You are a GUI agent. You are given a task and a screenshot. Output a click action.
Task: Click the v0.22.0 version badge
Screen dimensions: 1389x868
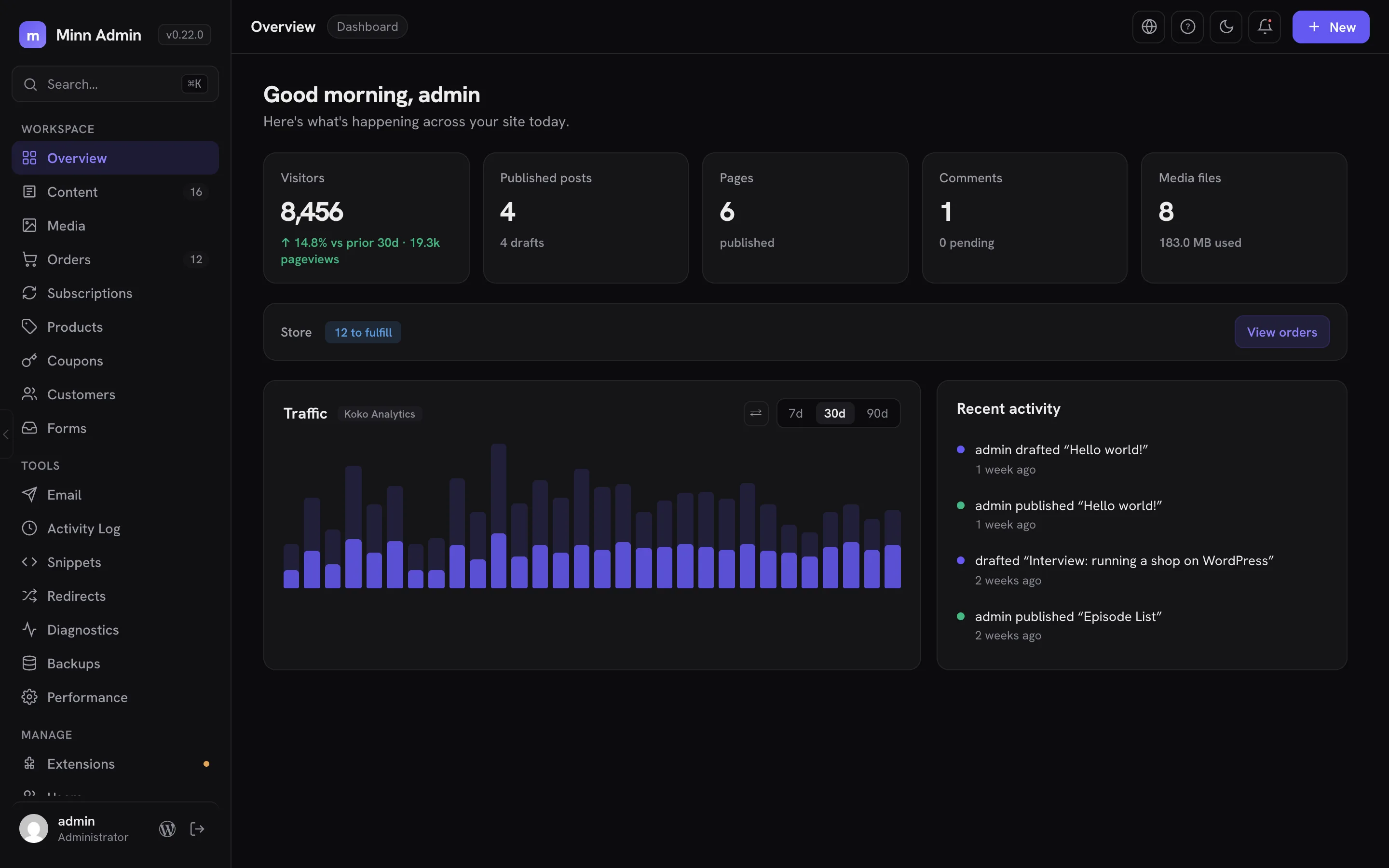tap(184, 35)
